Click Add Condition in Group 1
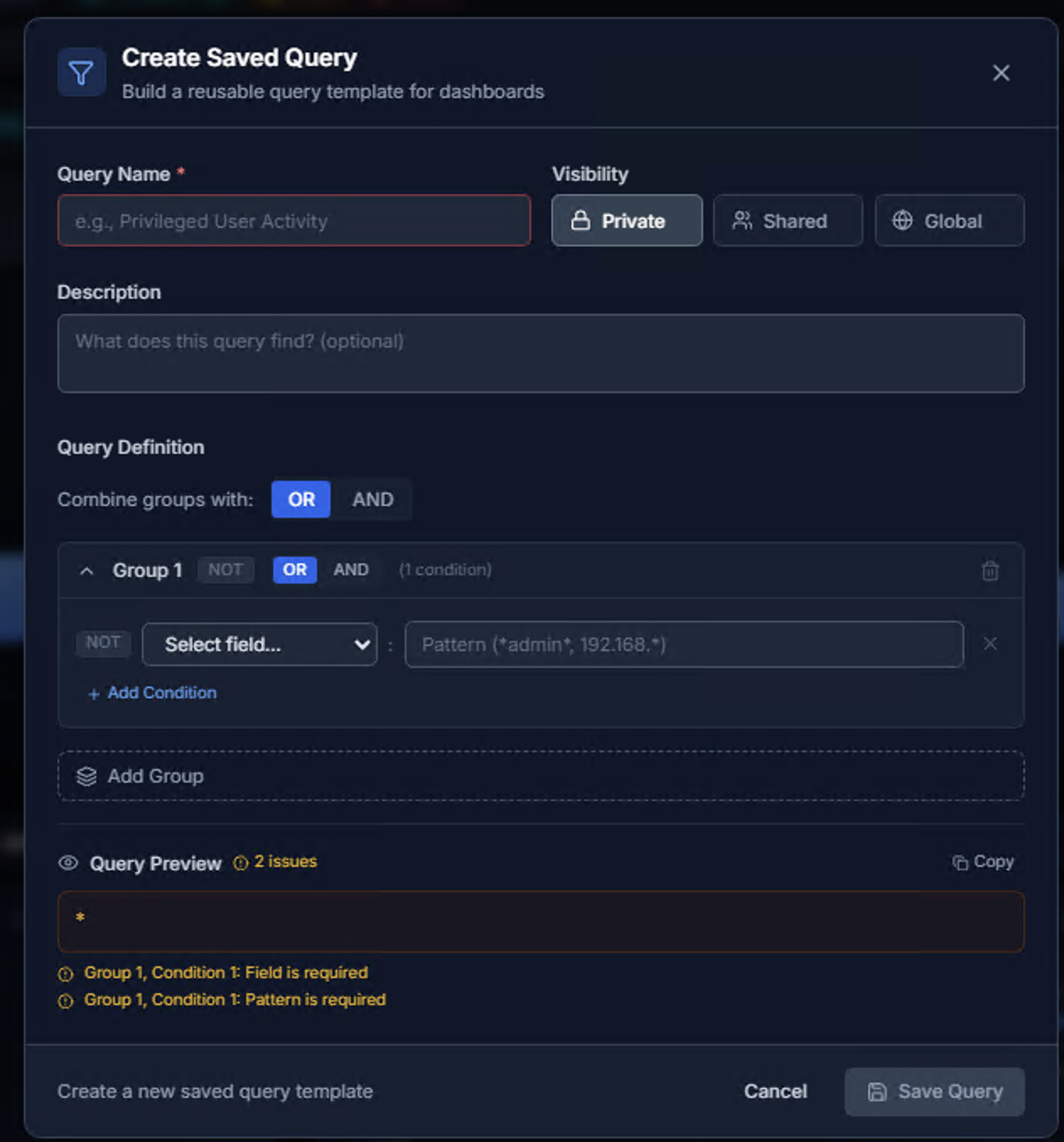Screen dimensions: 1064x1142 152,692
